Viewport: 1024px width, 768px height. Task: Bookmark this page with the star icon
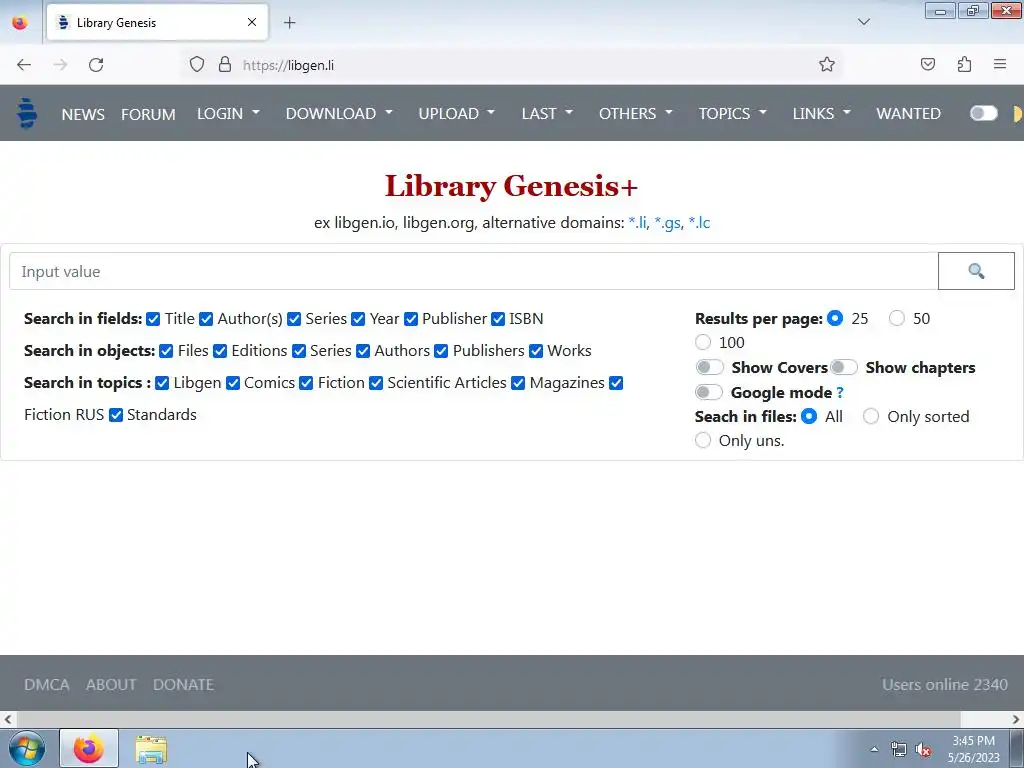coord(827,65)
